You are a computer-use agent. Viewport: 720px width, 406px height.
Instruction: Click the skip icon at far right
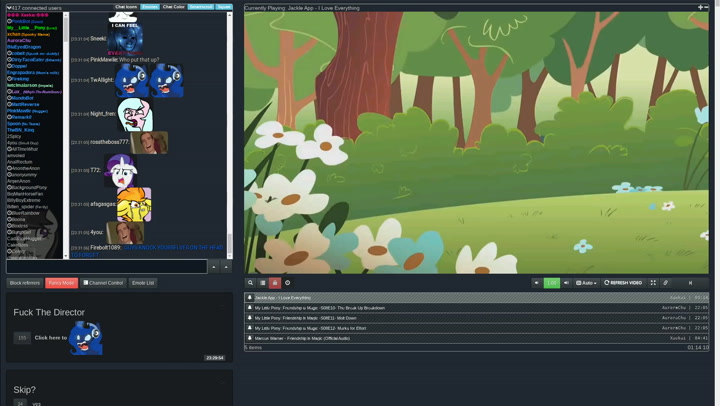[x=690, y=283]
